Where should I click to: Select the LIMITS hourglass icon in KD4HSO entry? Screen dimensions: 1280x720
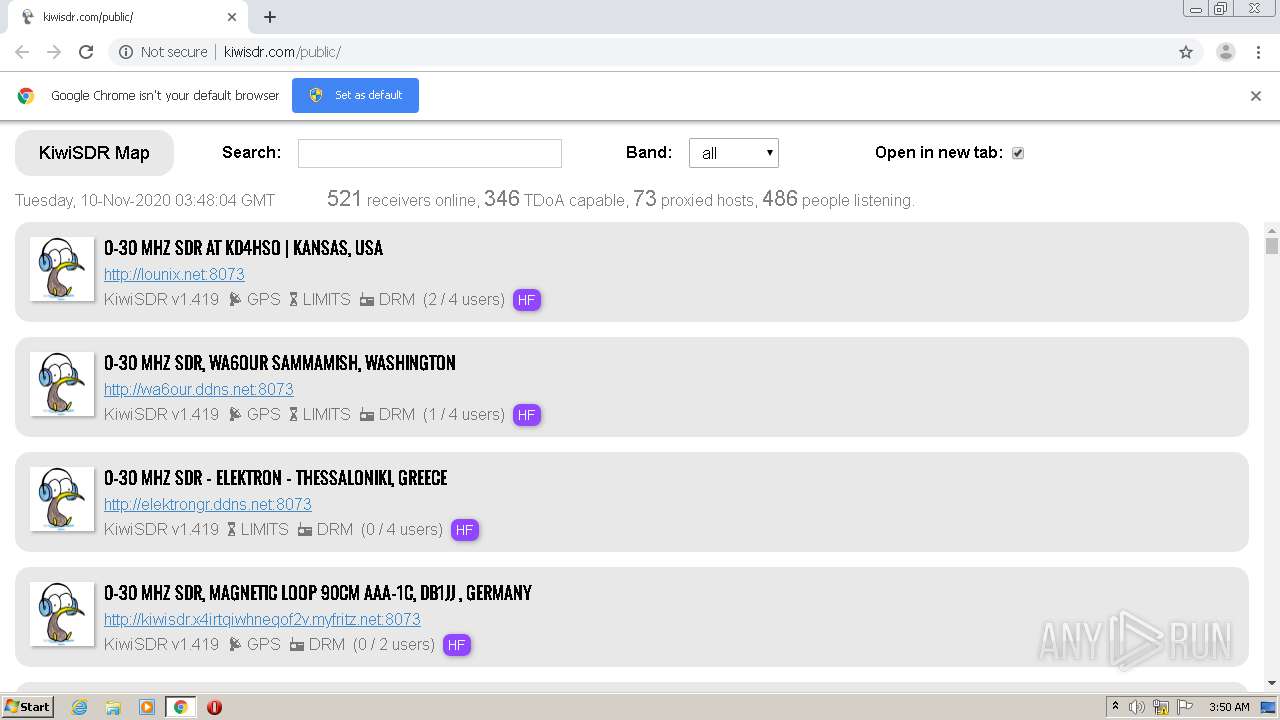click(294, 299)
